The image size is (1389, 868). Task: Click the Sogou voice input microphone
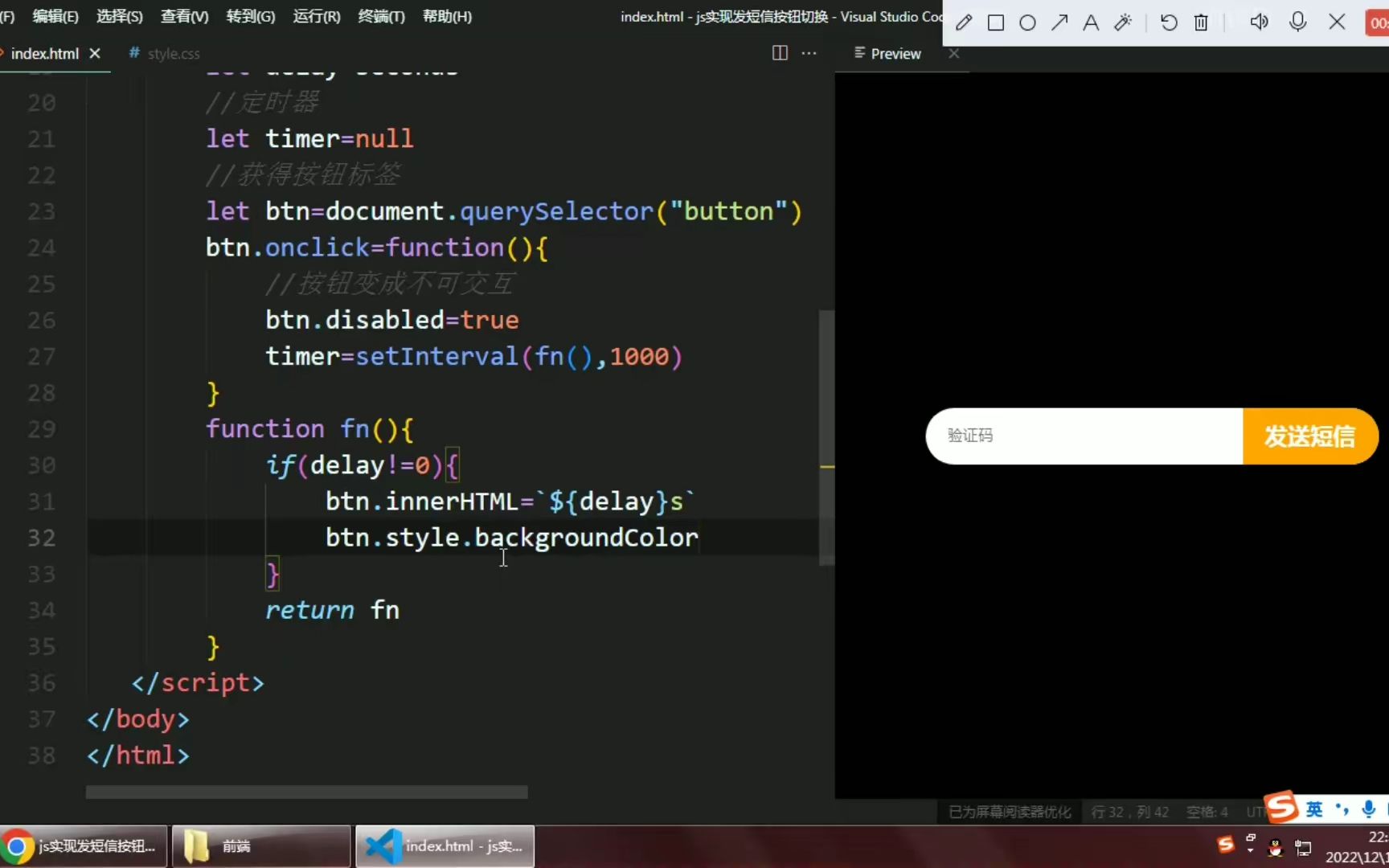(1368, 809)
